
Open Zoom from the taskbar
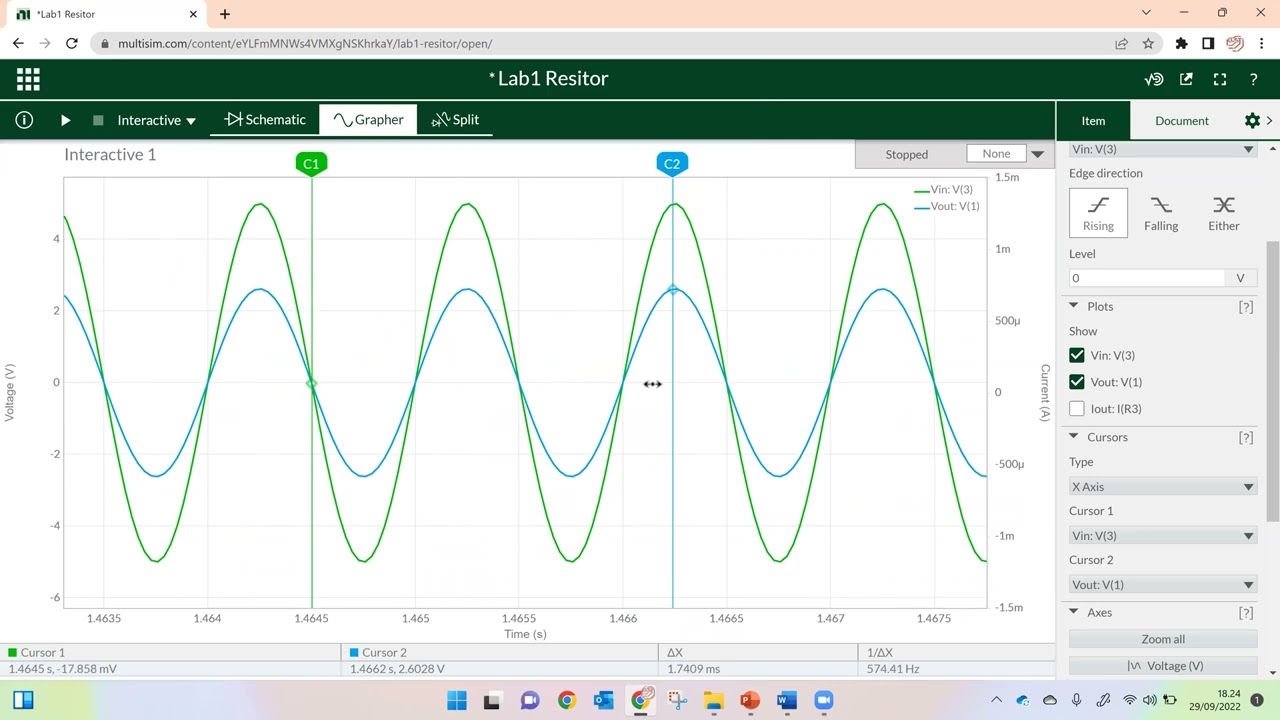point(823,700)
